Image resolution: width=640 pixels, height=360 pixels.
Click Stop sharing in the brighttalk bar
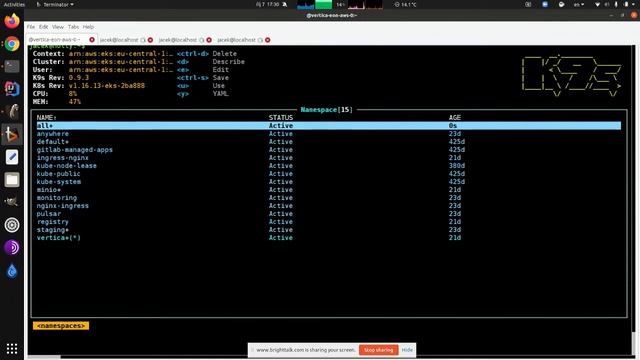pos(378,350)
